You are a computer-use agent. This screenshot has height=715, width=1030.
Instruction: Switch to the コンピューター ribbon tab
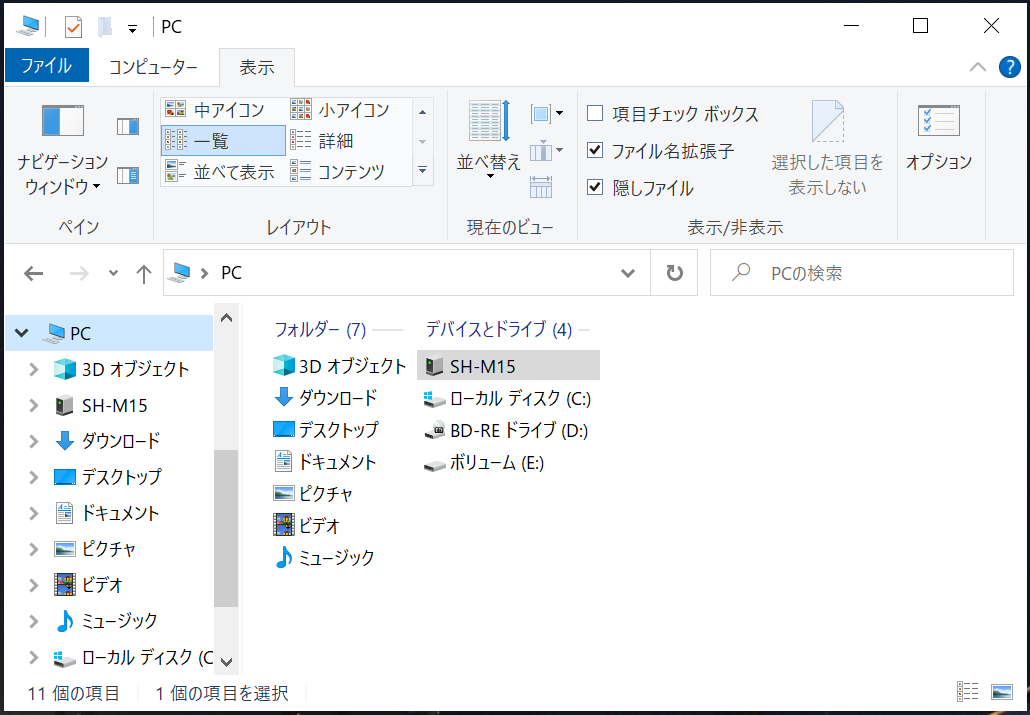click(x=153, y=67)
